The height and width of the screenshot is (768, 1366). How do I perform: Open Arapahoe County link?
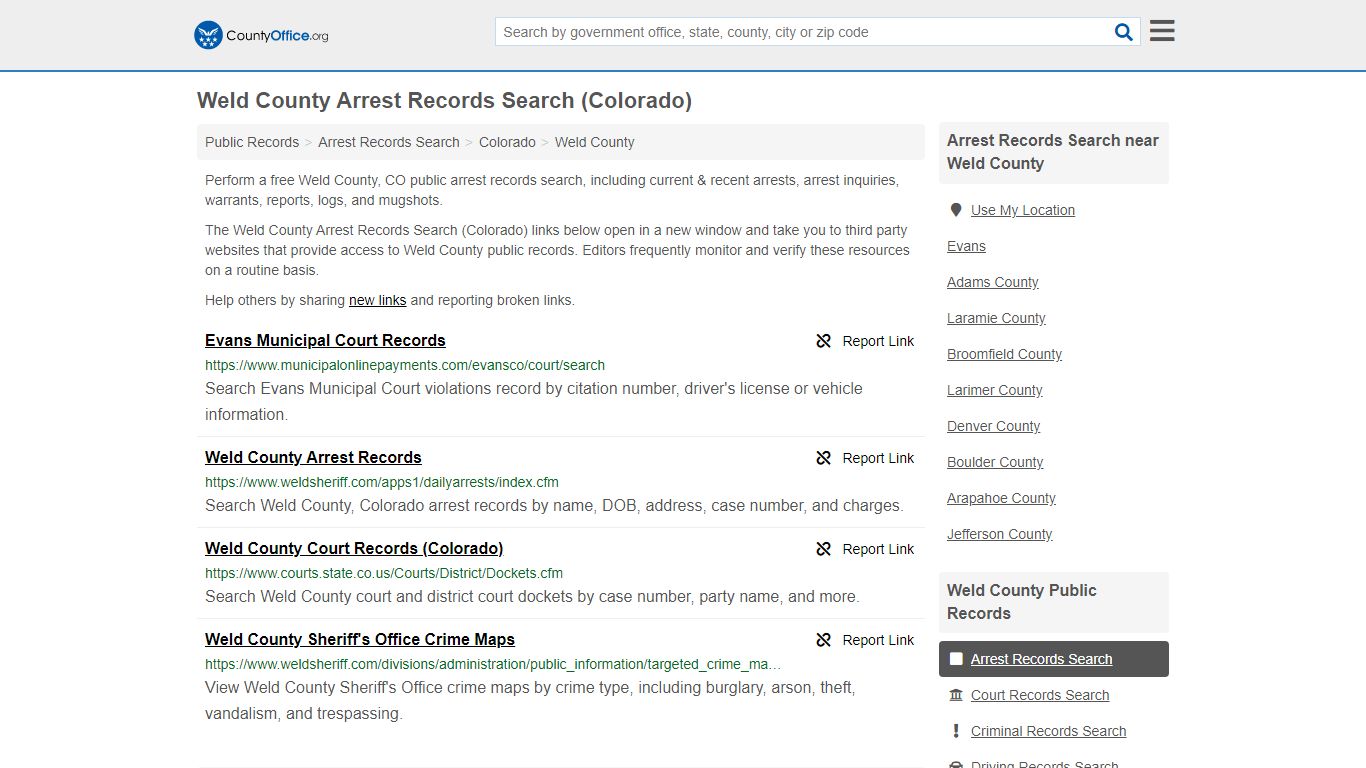coord(1001,498)
